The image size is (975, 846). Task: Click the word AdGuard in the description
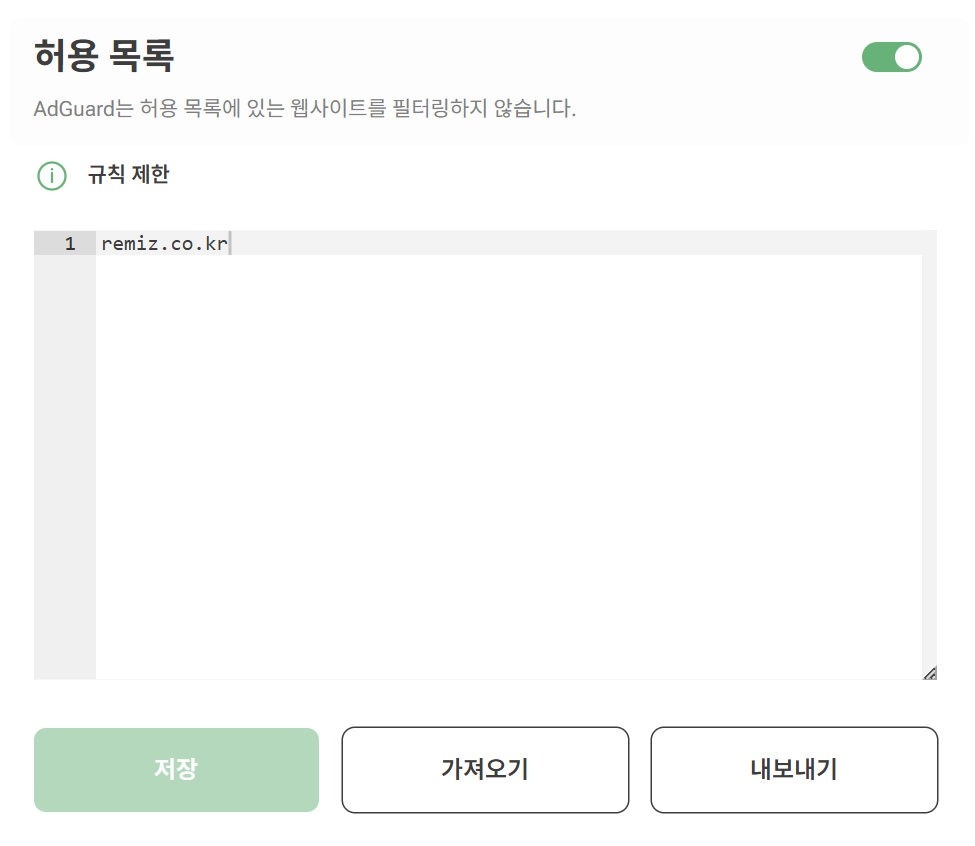[74, 109]
